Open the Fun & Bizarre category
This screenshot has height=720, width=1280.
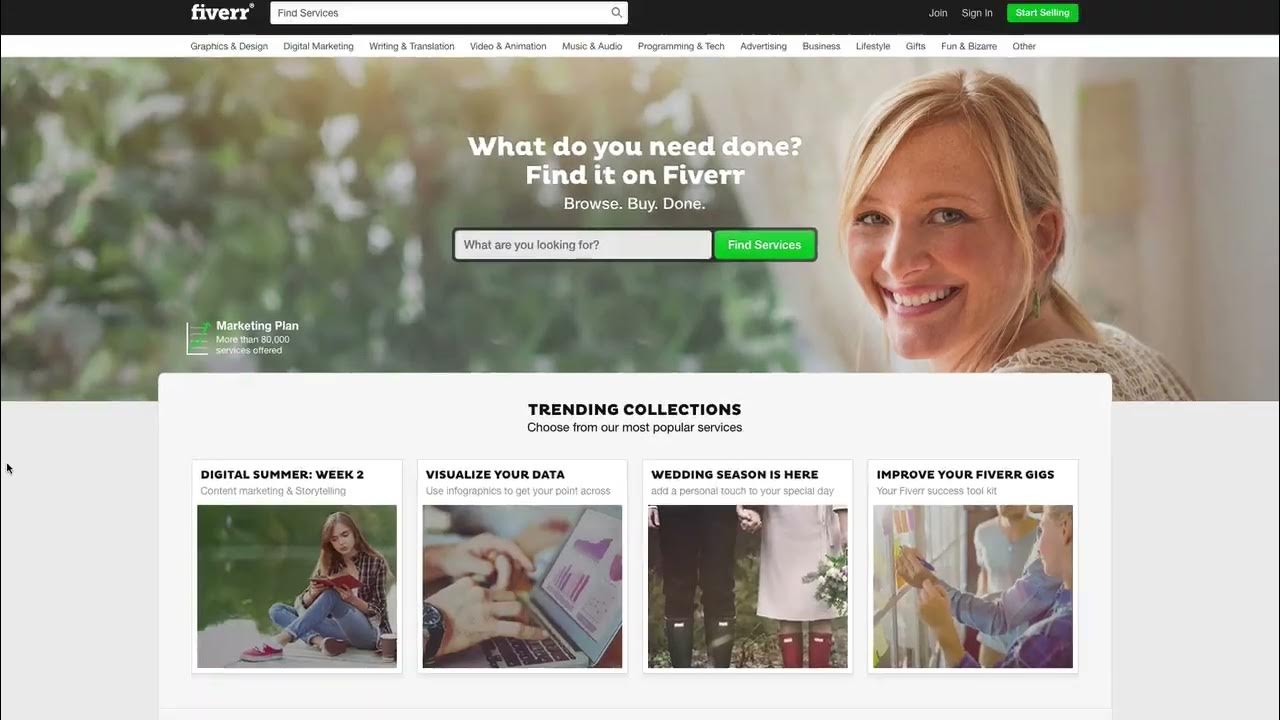click(969, 46)
